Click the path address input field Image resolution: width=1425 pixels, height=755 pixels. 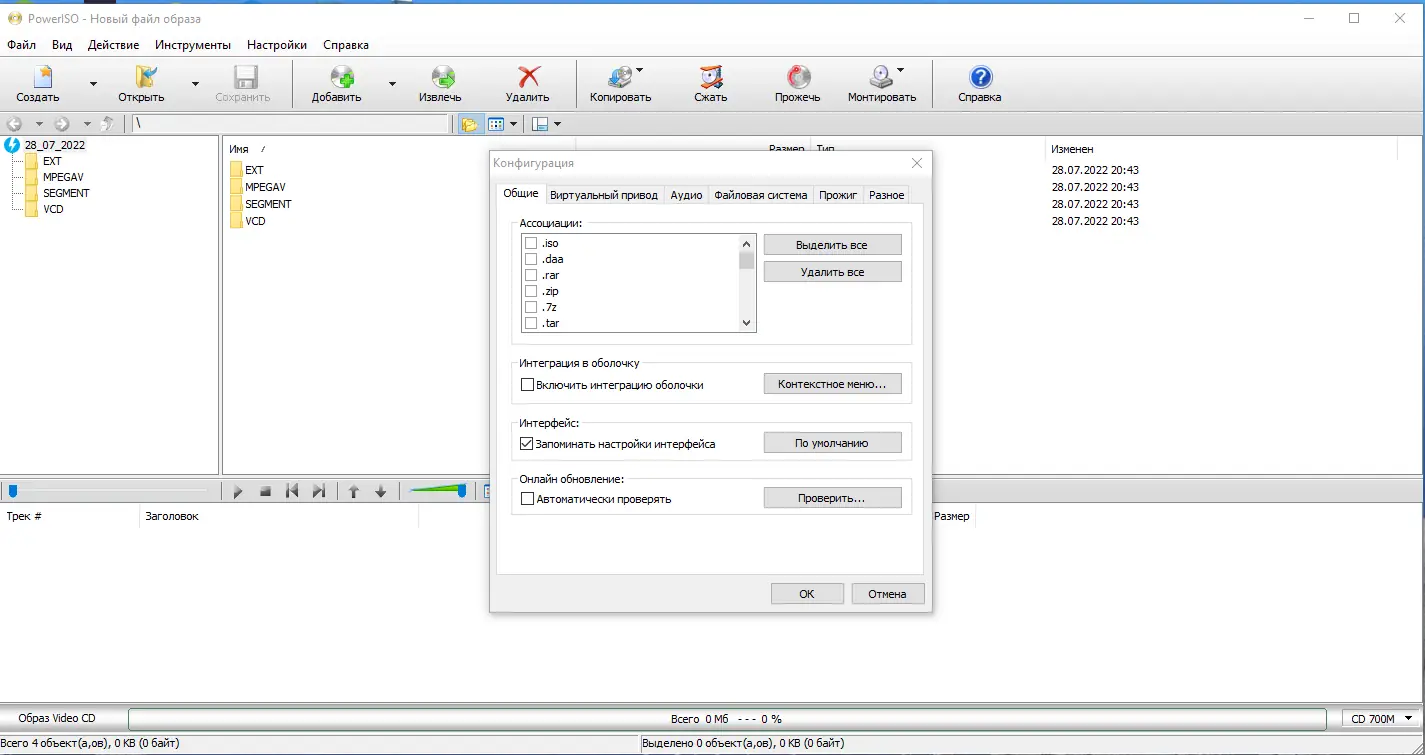[291, 124]
